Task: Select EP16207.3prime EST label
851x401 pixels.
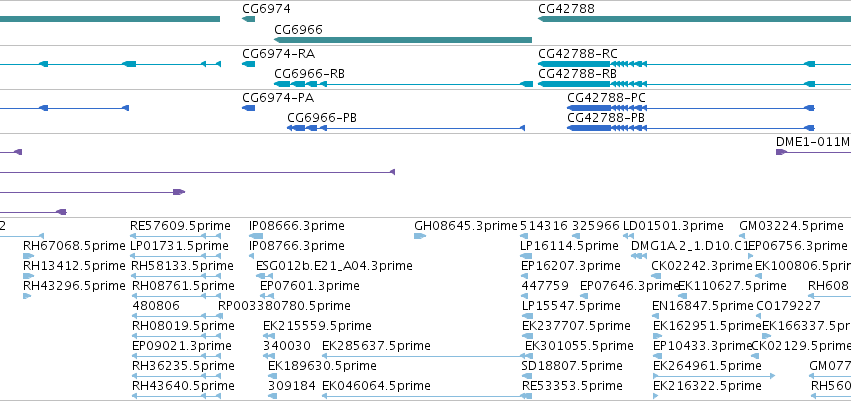Action: point(571,266)
